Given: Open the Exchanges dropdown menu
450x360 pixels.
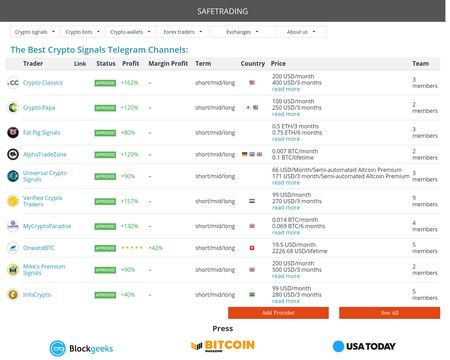Looking at the screenshot, I should coord(242,32).
